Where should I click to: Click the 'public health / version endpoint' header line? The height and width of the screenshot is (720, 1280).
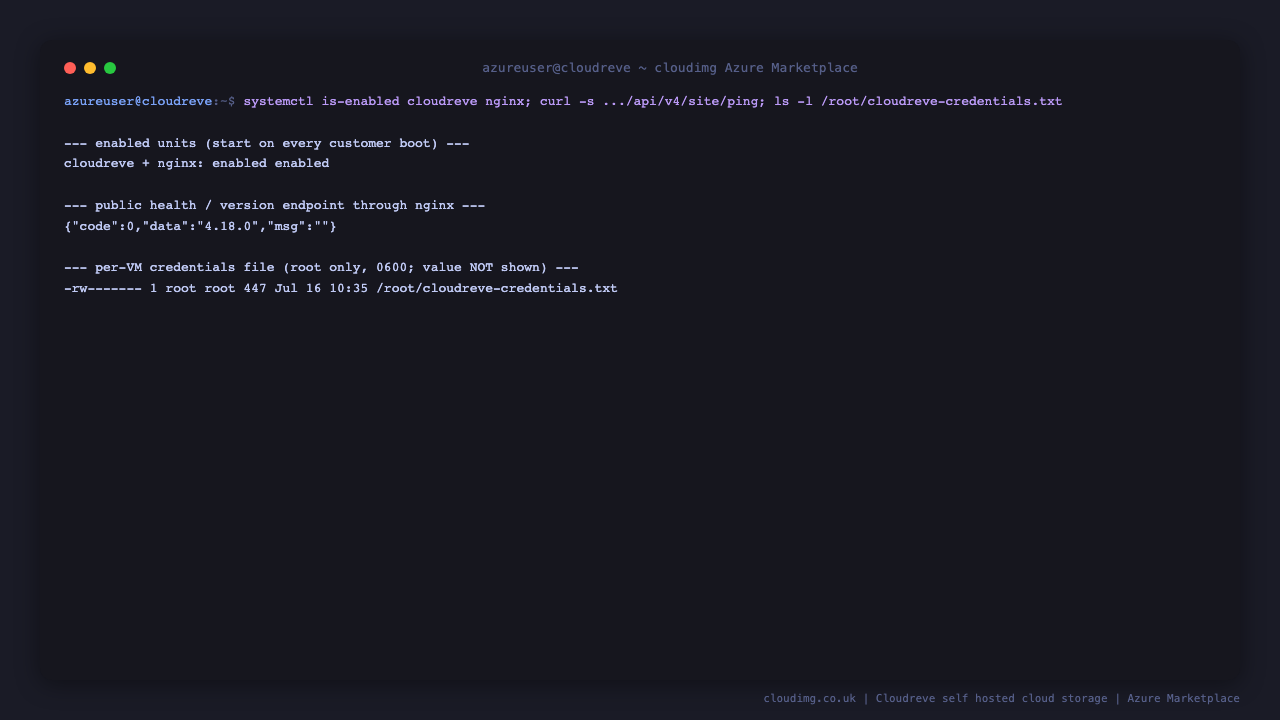point(275,205)
